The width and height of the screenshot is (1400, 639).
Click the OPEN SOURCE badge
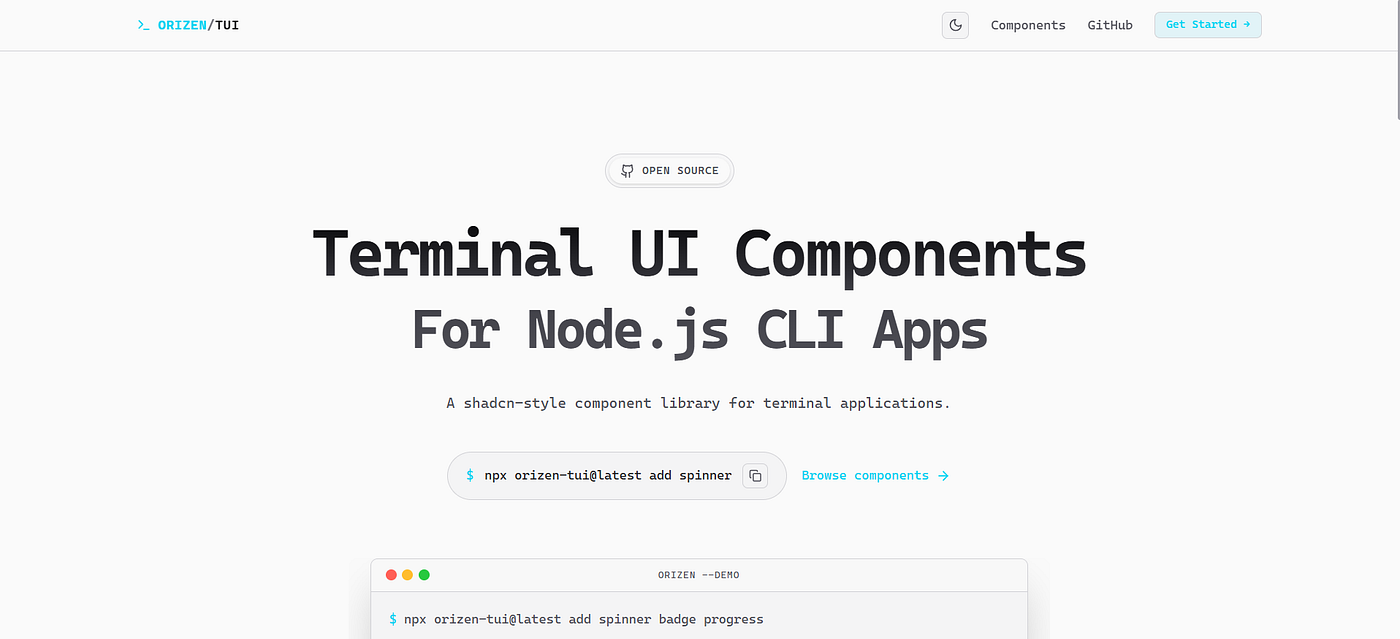pyautogui.click(x=669, y=171)
